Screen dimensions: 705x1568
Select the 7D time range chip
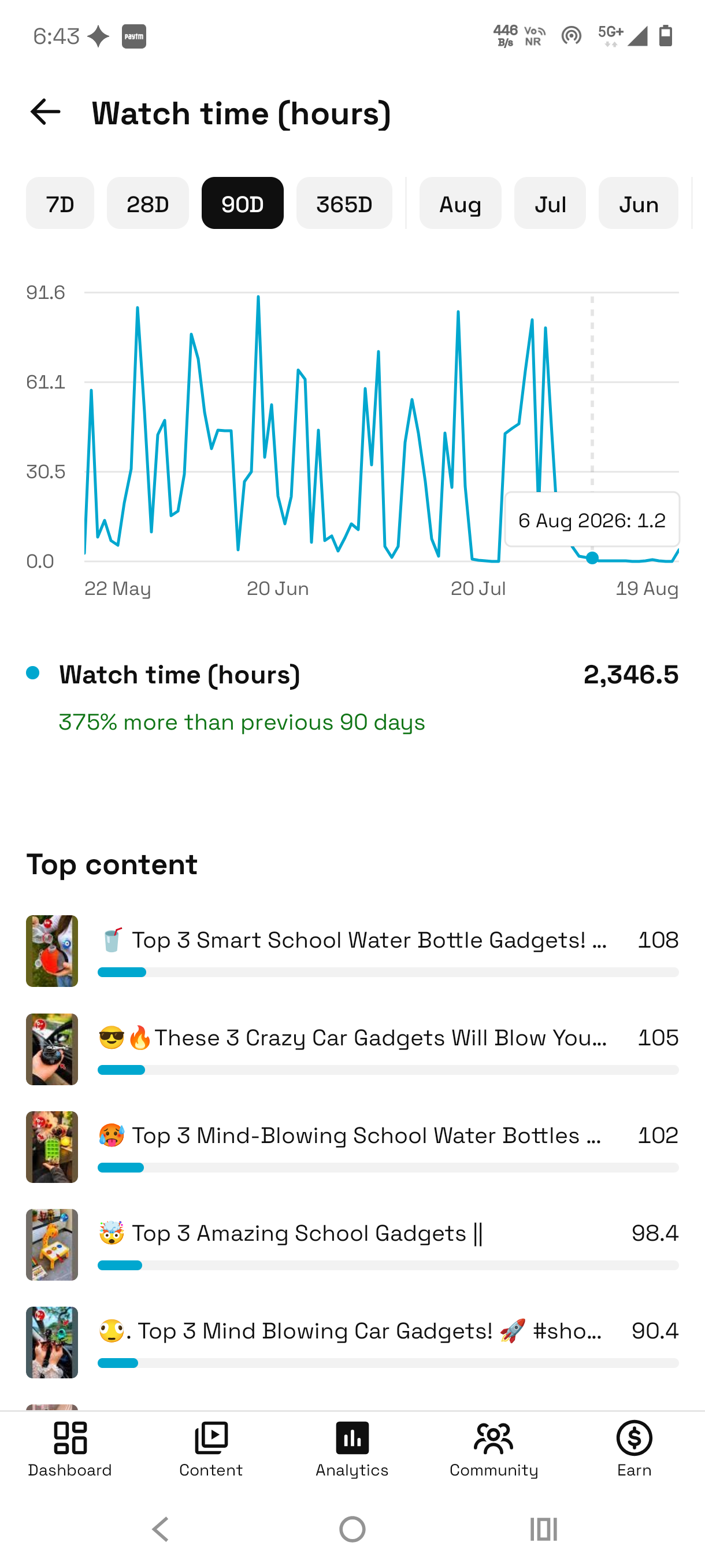pos(60,204)
